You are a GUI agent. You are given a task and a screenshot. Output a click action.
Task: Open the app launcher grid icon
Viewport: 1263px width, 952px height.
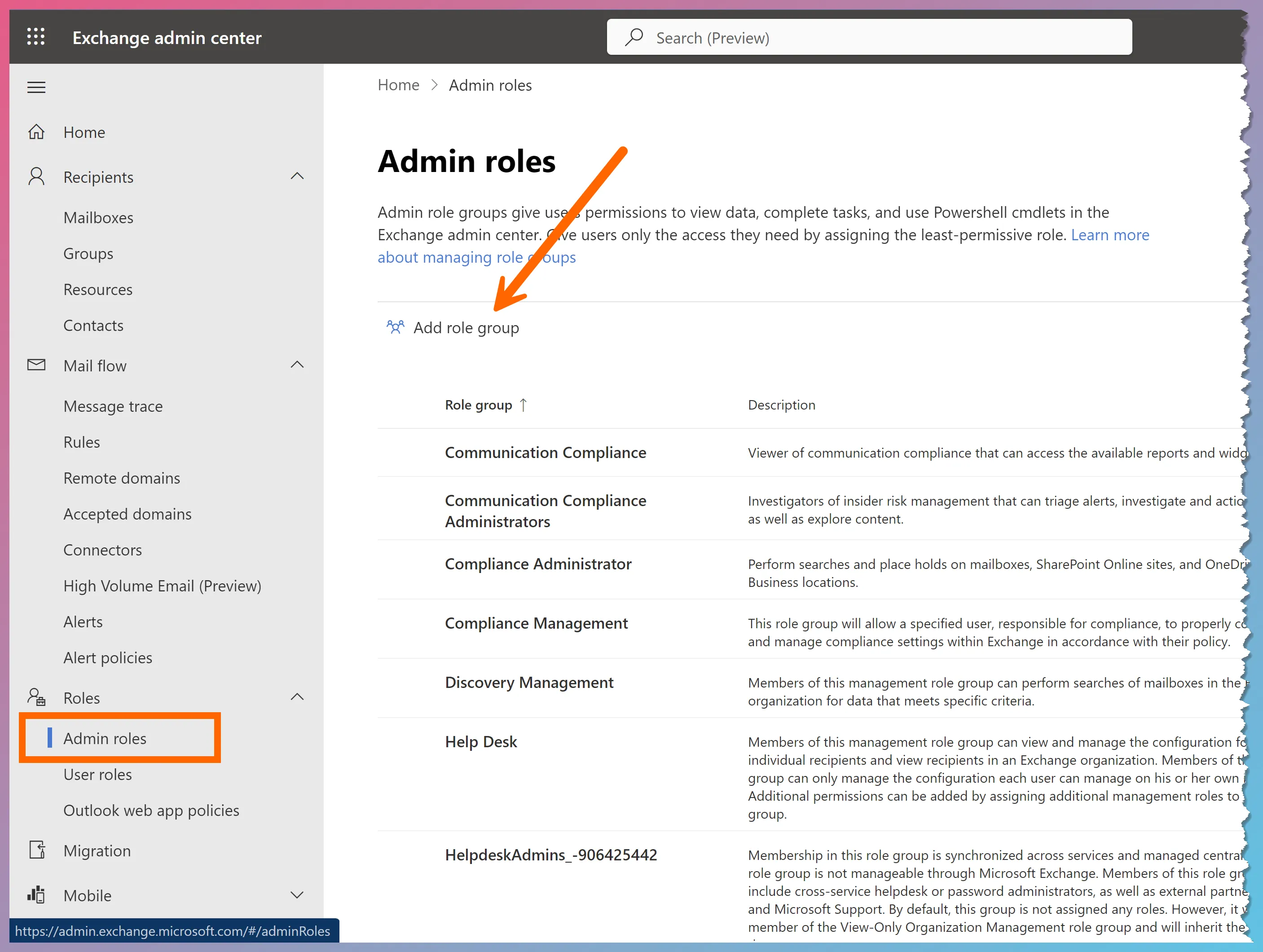(35, 36)
